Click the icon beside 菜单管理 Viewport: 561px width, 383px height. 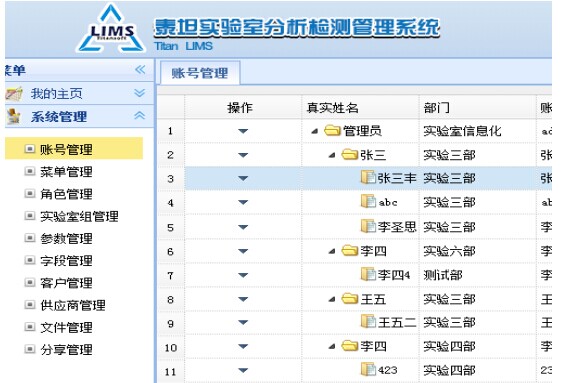pos(30,171)
